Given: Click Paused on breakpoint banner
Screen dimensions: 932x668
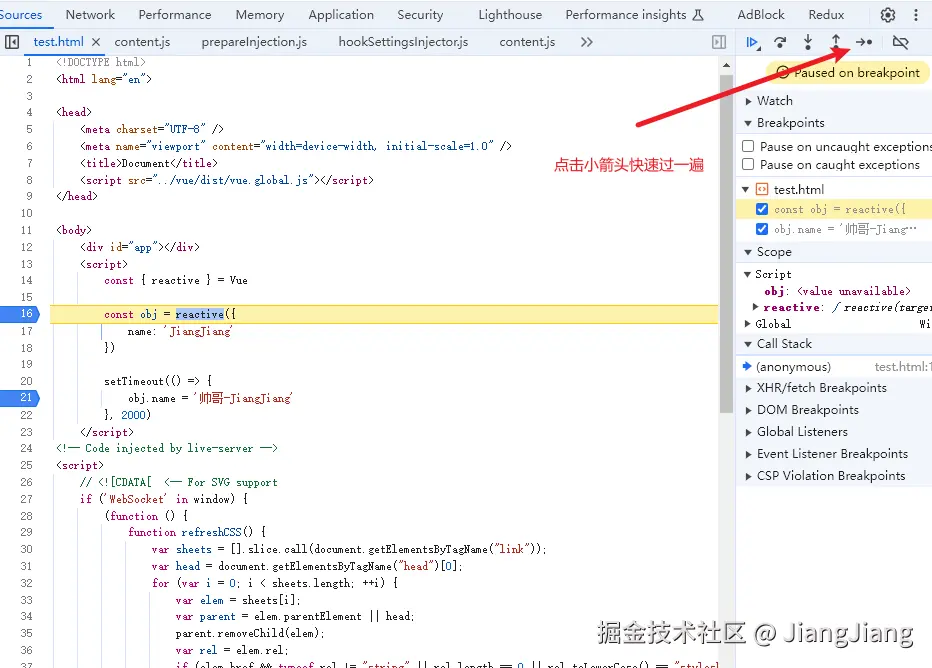Looking at the screenshot, I should pos(848,73).
